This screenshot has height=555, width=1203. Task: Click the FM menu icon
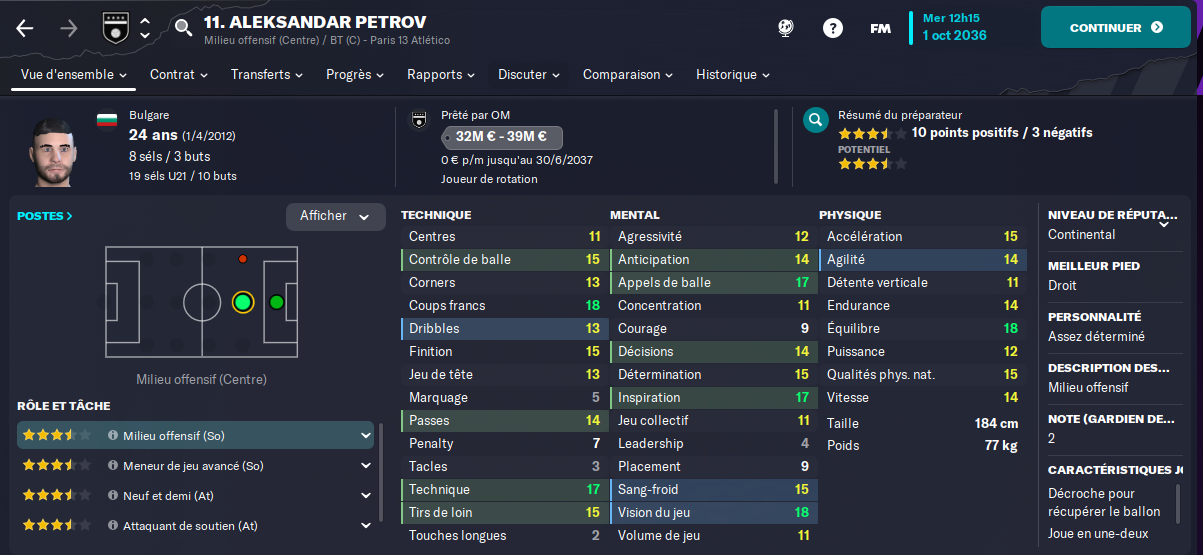tap(880, 28)
